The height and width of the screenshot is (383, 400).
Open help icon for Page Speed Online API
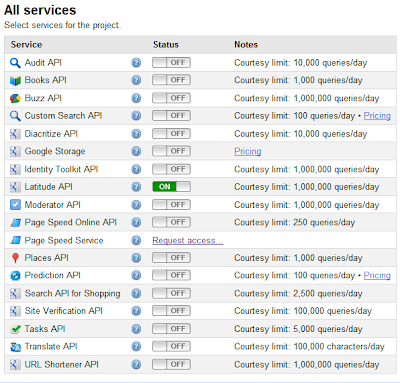point(136,222)
